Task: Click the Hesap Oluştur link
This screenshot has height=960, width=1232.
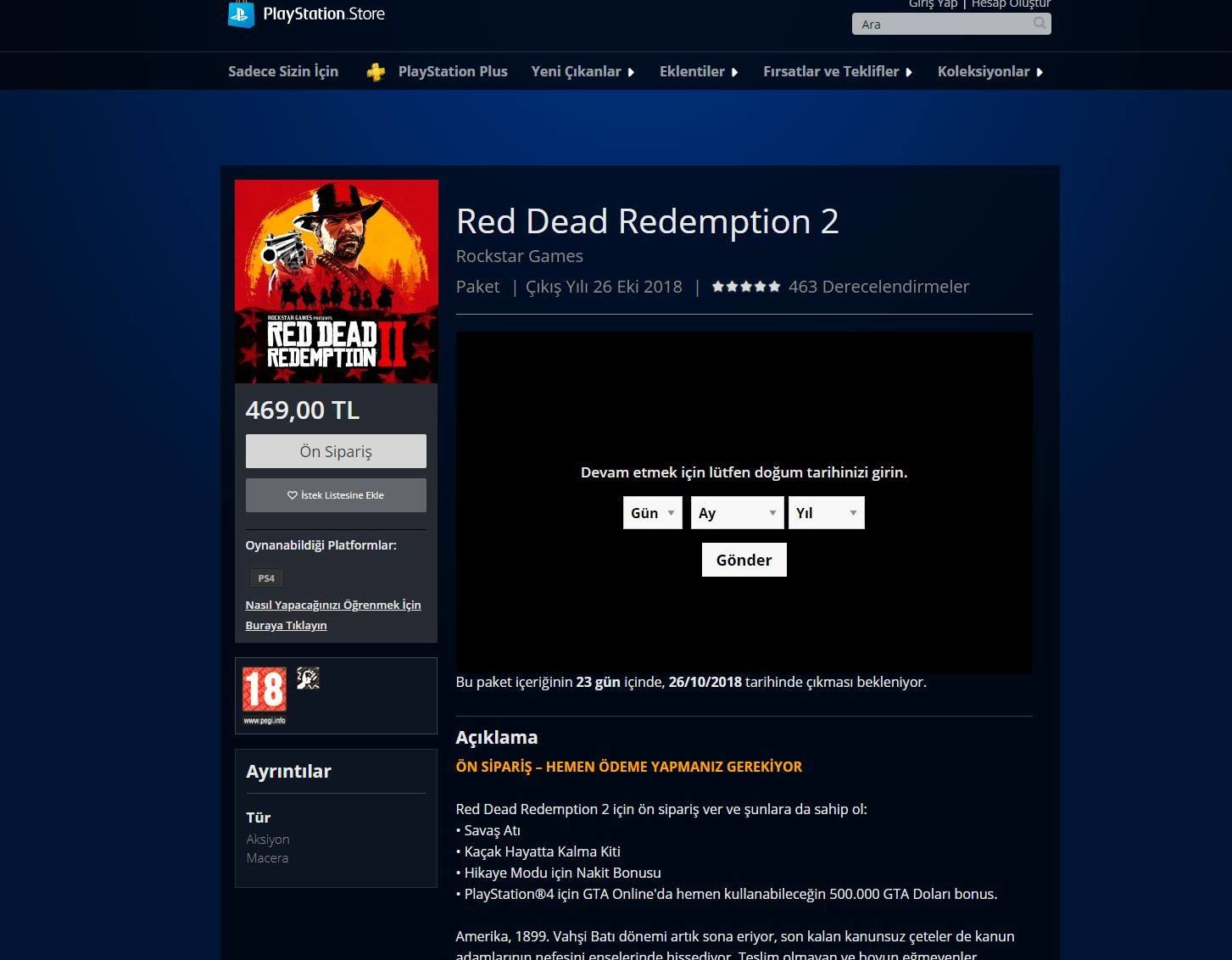Action: [x=1011, y=4]
